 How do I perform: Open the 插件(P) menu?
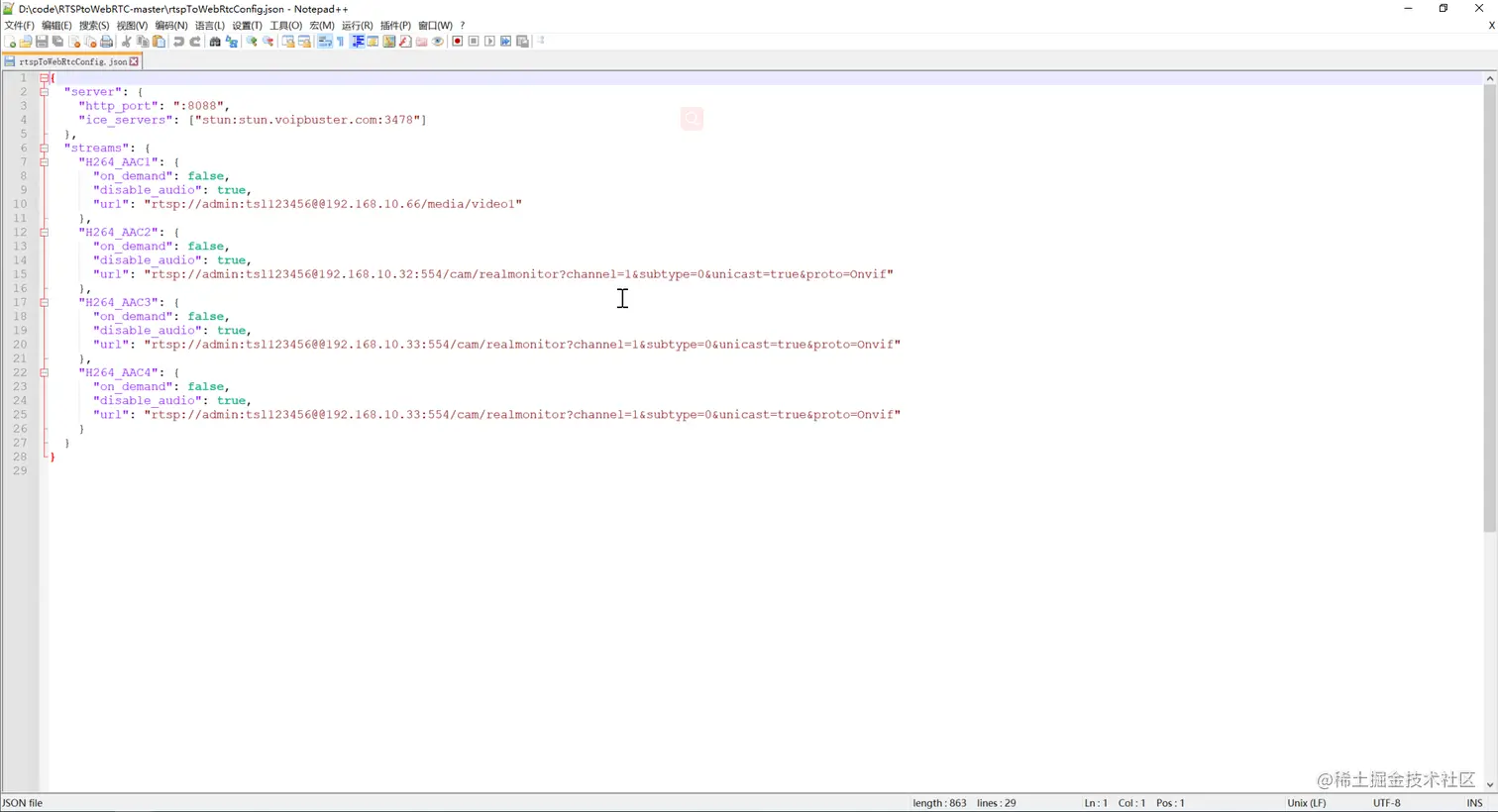[x=395, y=26]
